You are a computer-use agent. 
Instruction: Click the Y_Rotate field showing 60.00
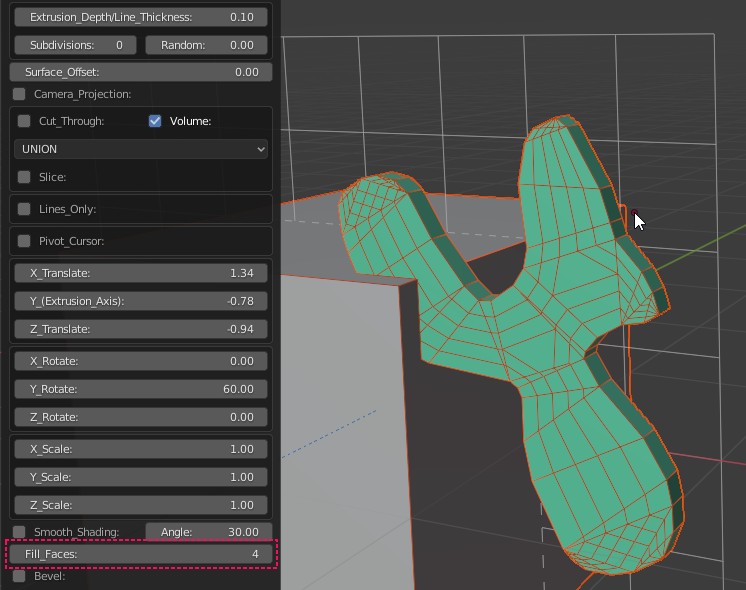tap(140, 389)
